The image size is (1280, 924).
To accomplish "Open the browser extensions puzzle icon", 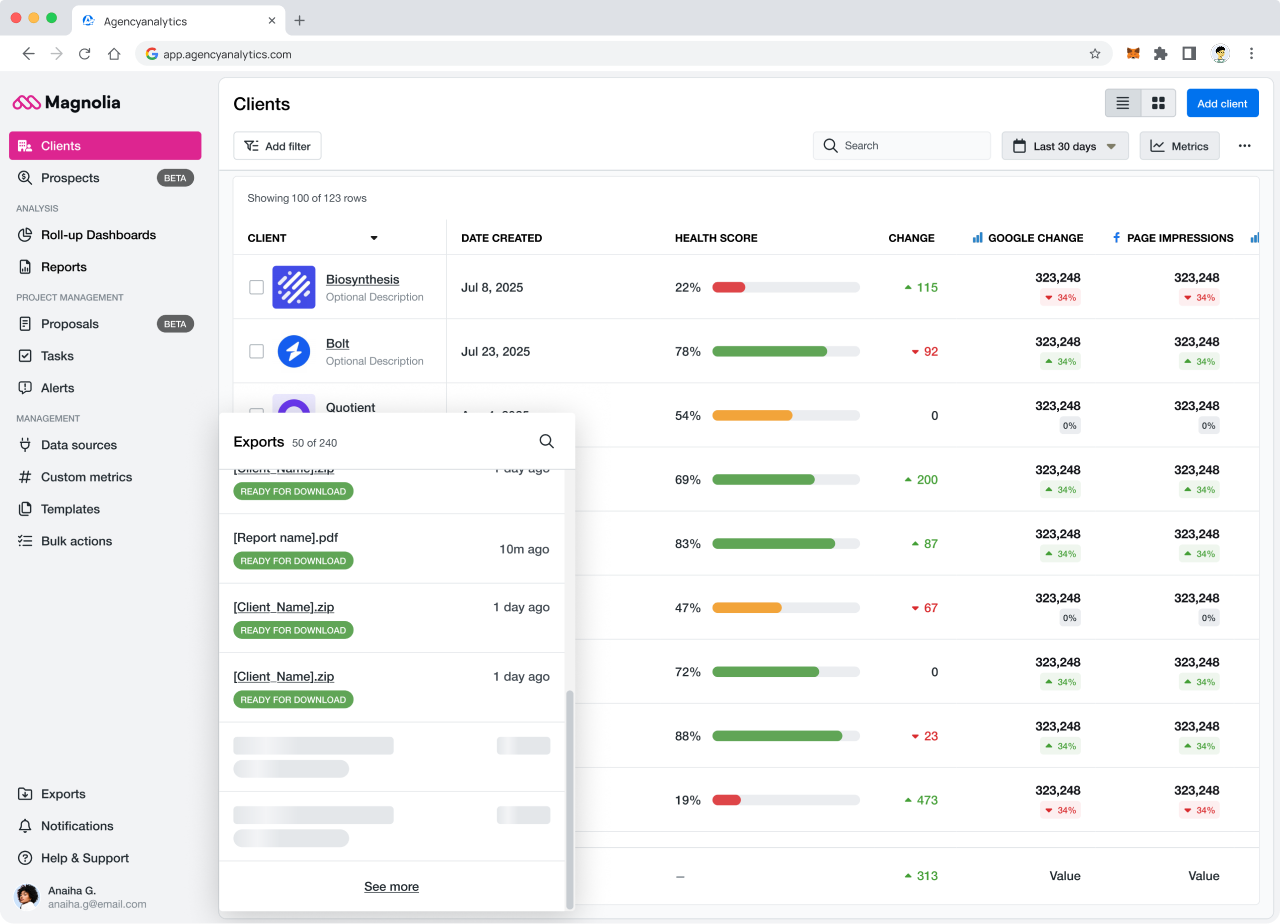I will point(1160,54).
